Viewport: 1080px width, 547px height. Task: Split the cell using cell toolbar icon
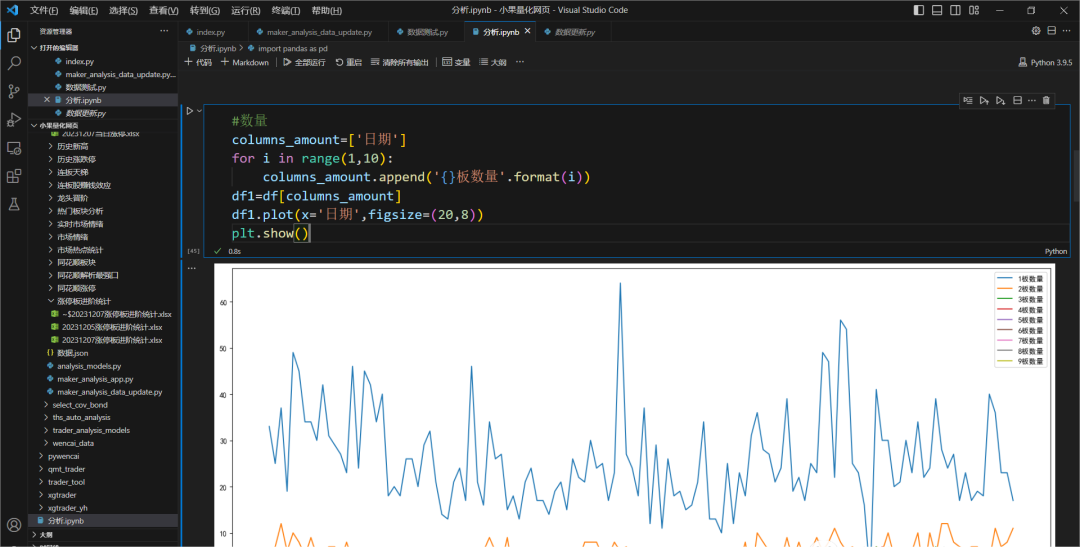coord(1017,101)
